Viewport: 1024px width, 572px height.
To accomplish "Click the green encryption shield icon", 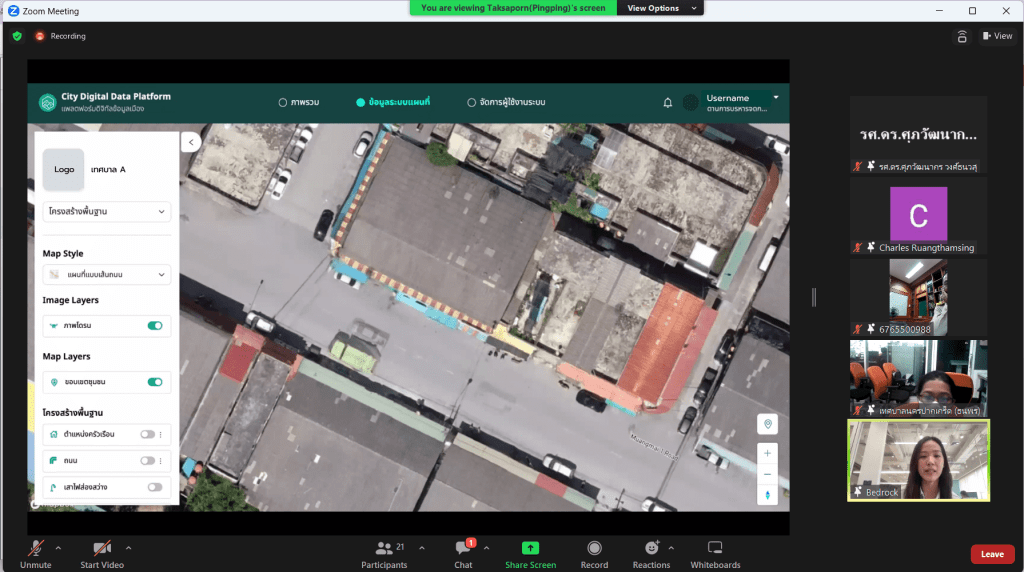I will [17, 36].
